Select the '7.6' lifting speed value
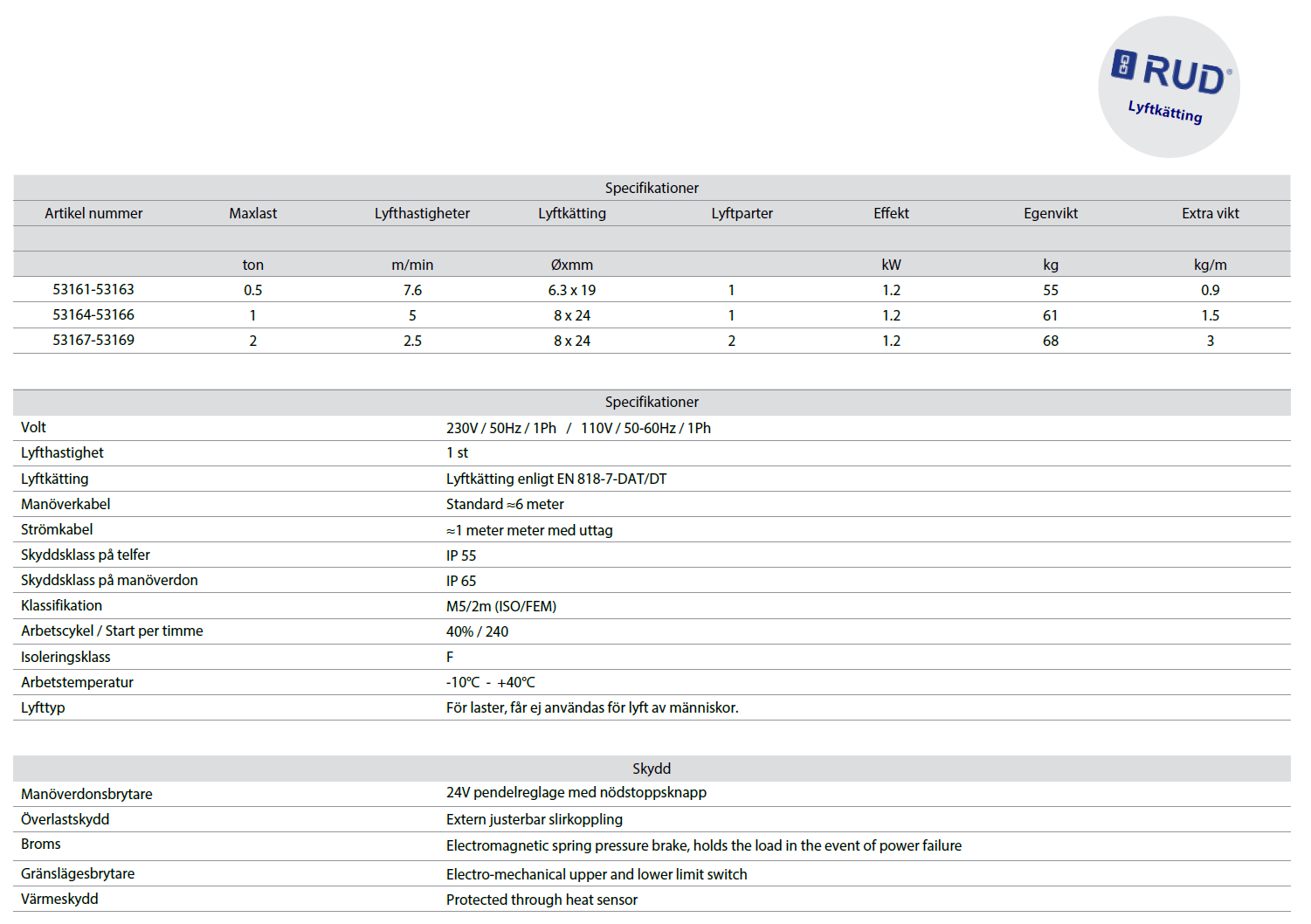This screenshot has height=924, width=1311. pyautogui.click(x=412, y=290)
